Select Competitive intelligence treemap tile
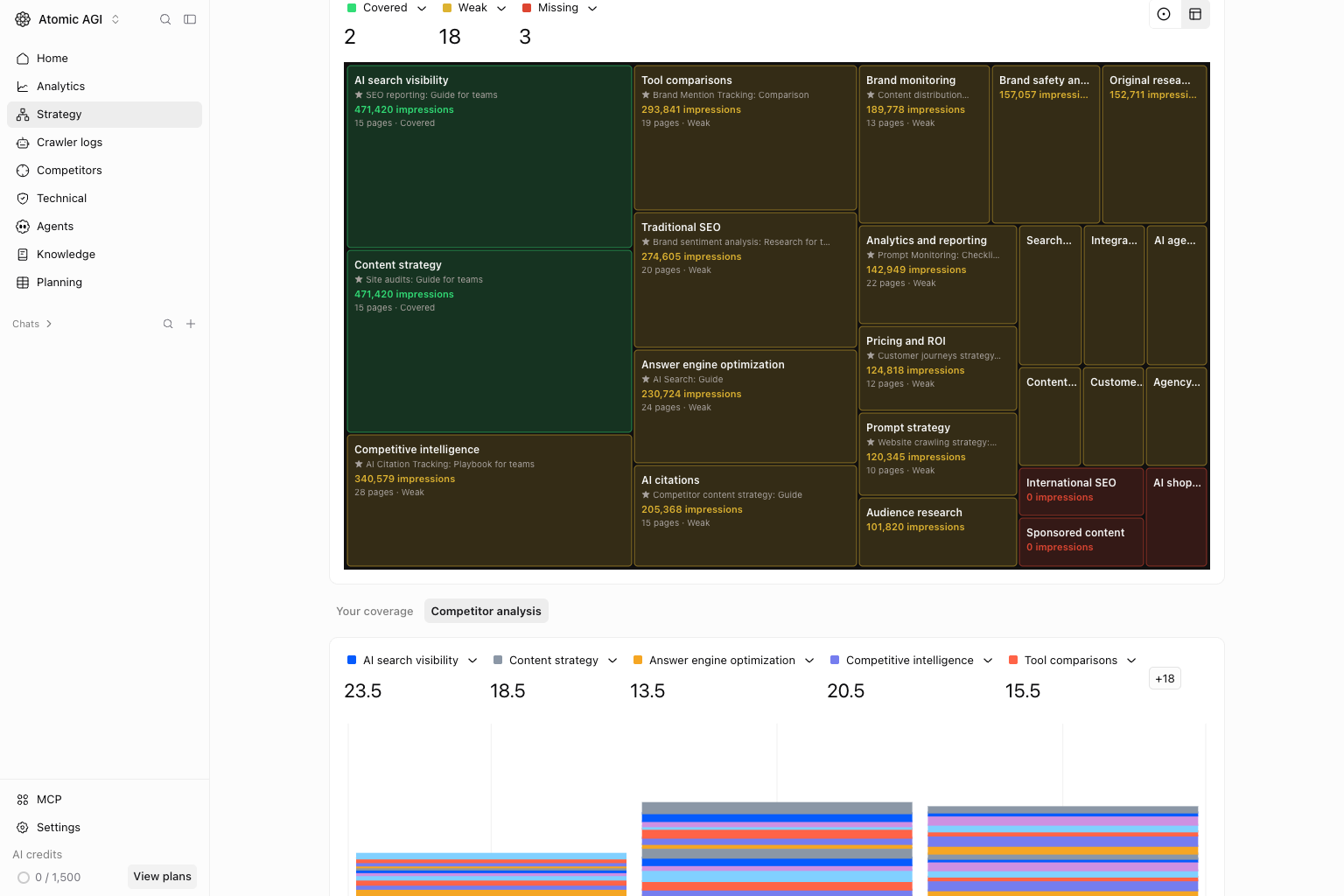The height and width of the screenshot is (896, 1344). [x=489, y=500]
